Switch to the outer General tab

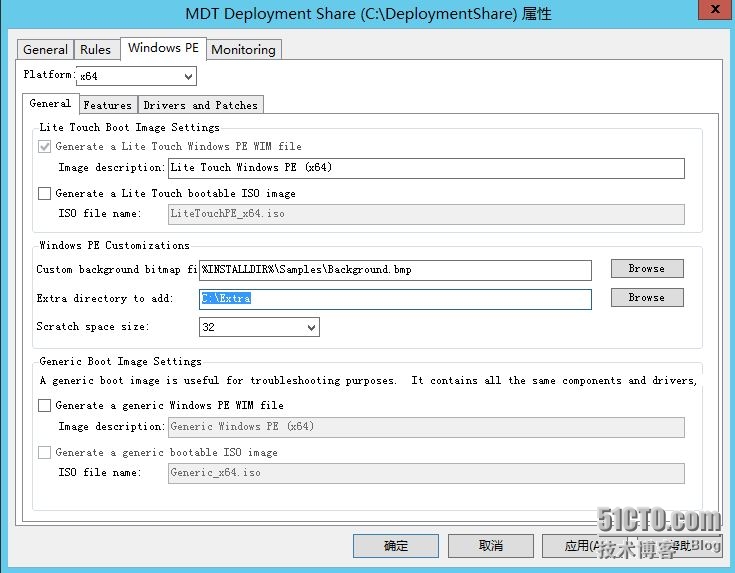45,49
